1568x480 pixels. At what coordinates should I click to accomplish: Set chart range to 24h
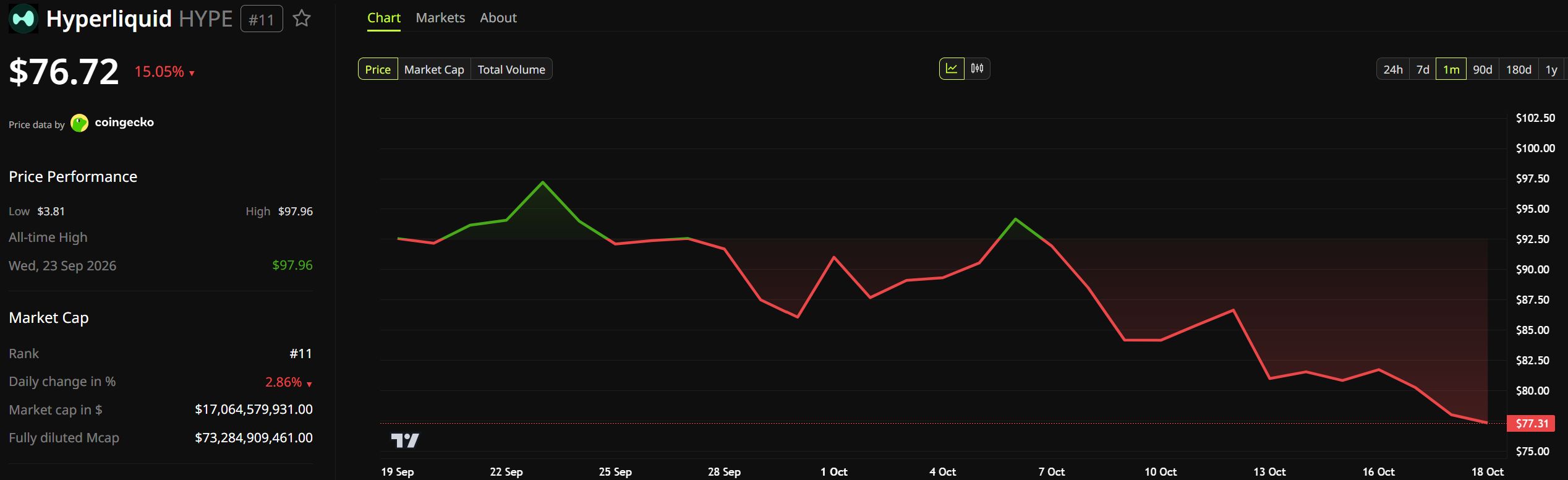(x=1393, y=69)
